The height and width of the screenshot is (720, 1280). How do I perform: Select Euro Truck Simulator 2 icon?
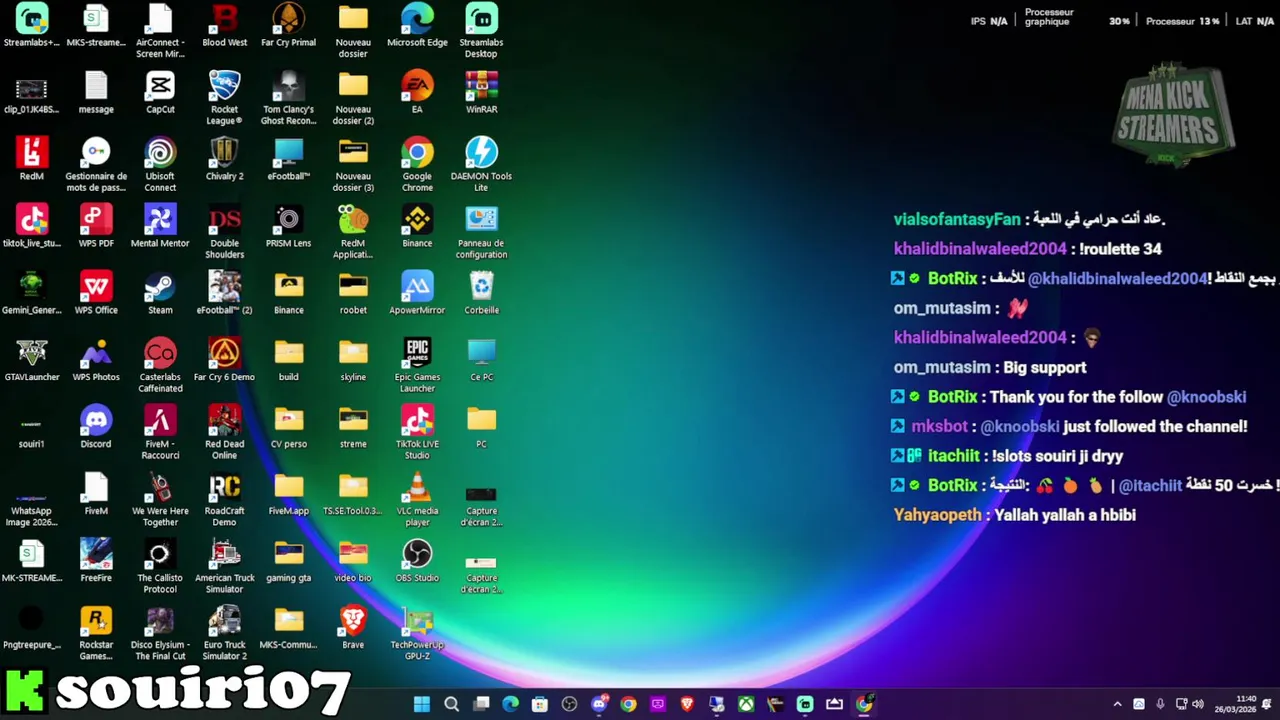224,634
